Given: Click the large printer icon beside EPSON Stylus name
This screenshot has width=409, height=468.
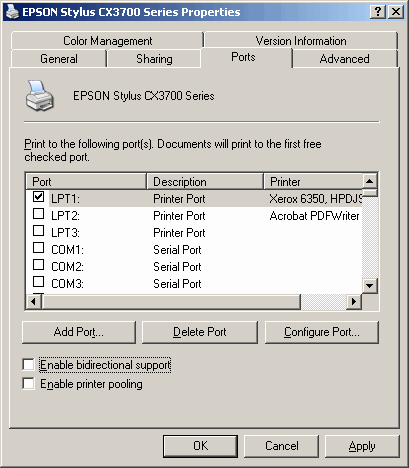Looking at the screenshot, I should point(39,96).
